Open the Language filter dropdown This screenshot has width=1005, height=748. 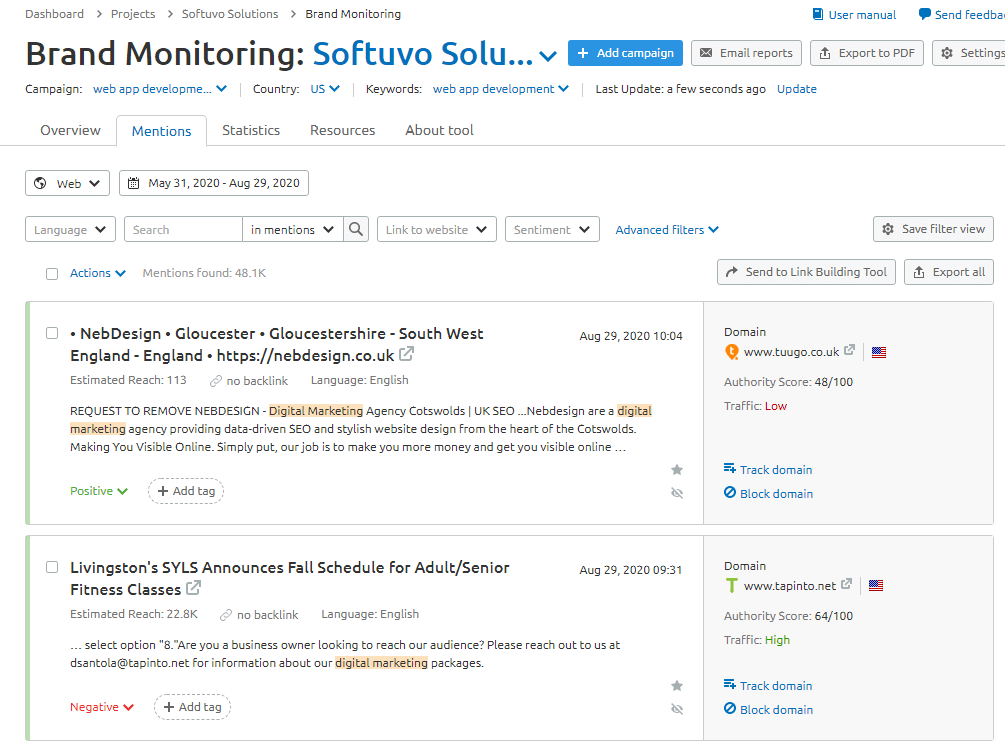[71, 229]
